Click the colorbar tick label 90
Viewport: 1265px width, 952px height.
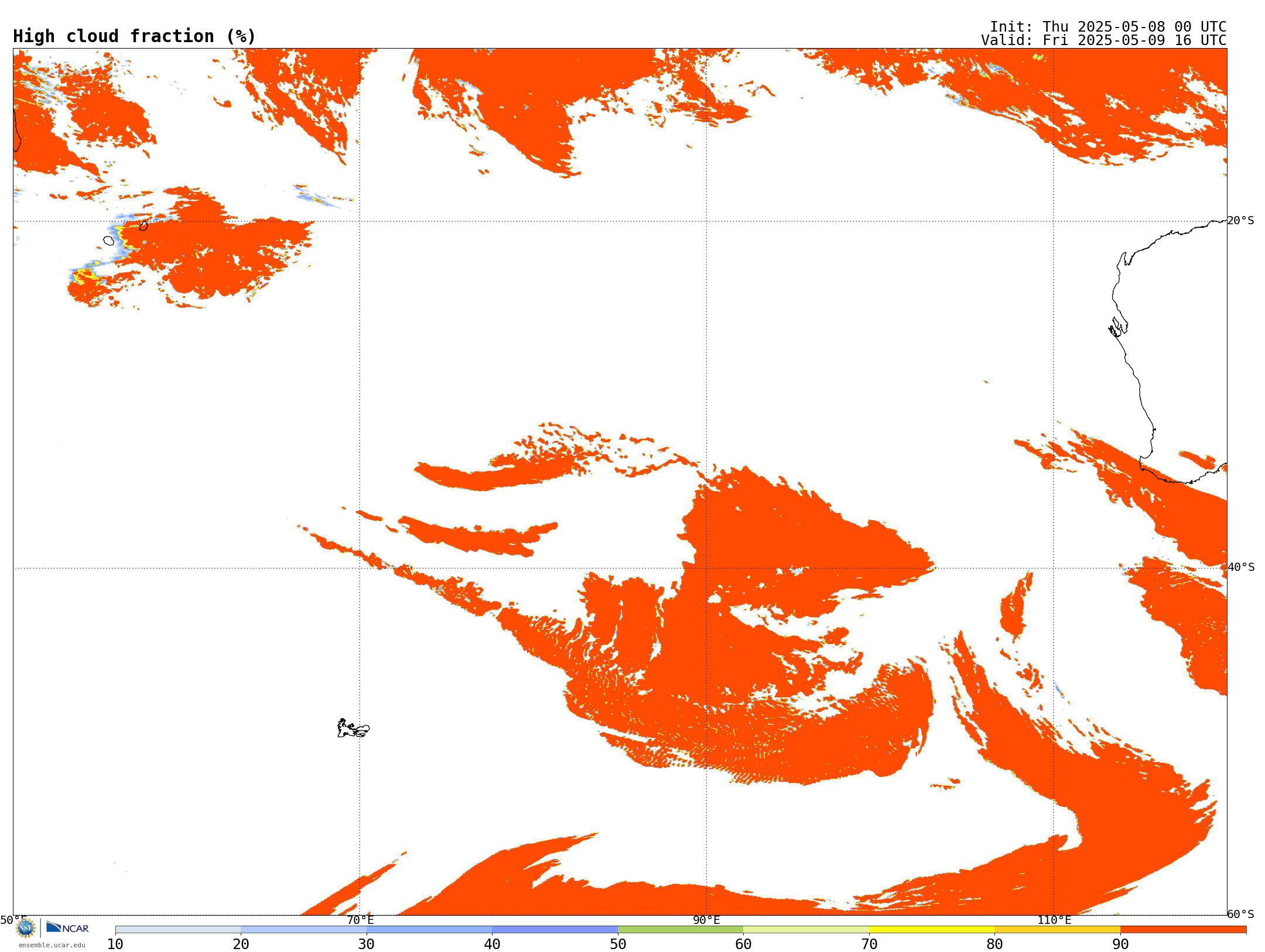pos(1120,944)
